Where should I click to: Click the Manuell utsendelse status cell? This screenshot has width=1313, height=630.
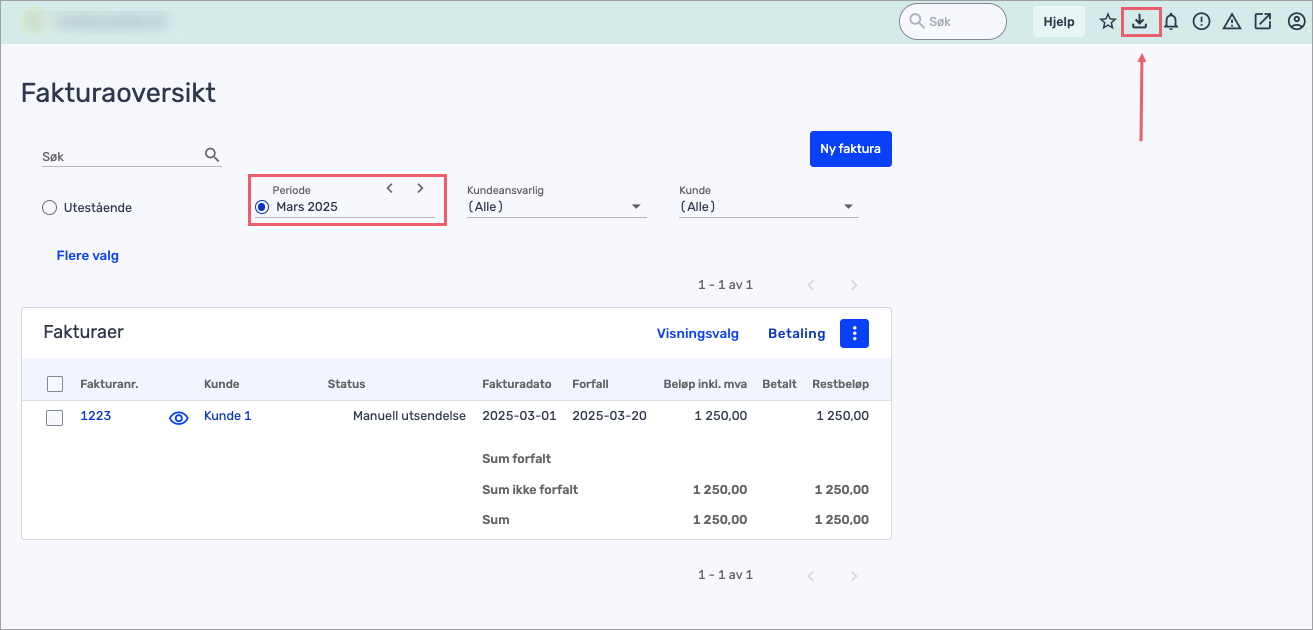click(409, 416)
